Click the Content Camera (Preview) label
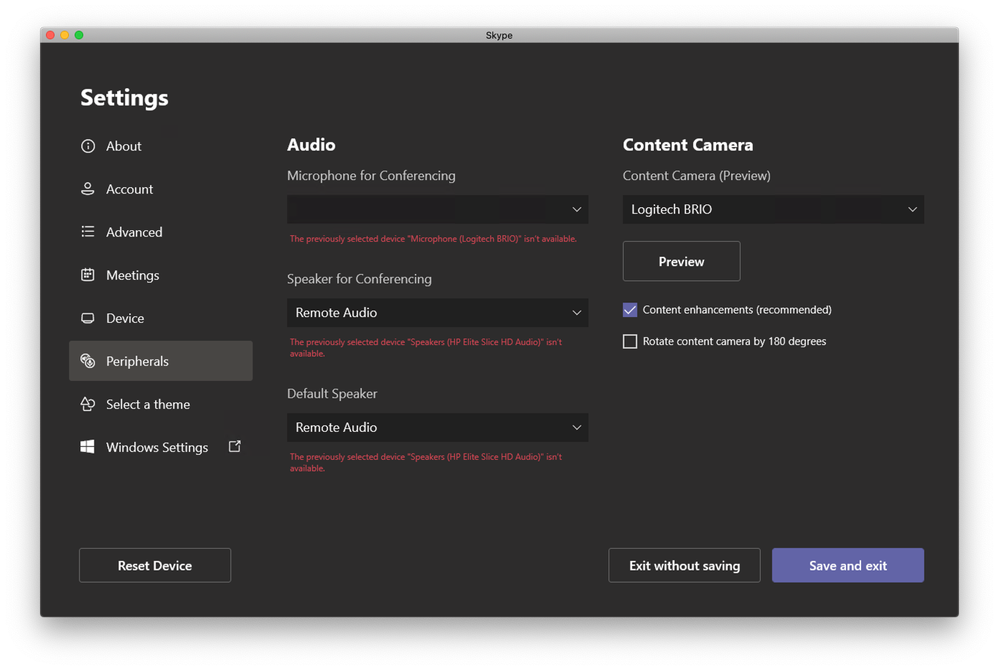The height and width of the screenshot is (670, 999). point(697,176)
